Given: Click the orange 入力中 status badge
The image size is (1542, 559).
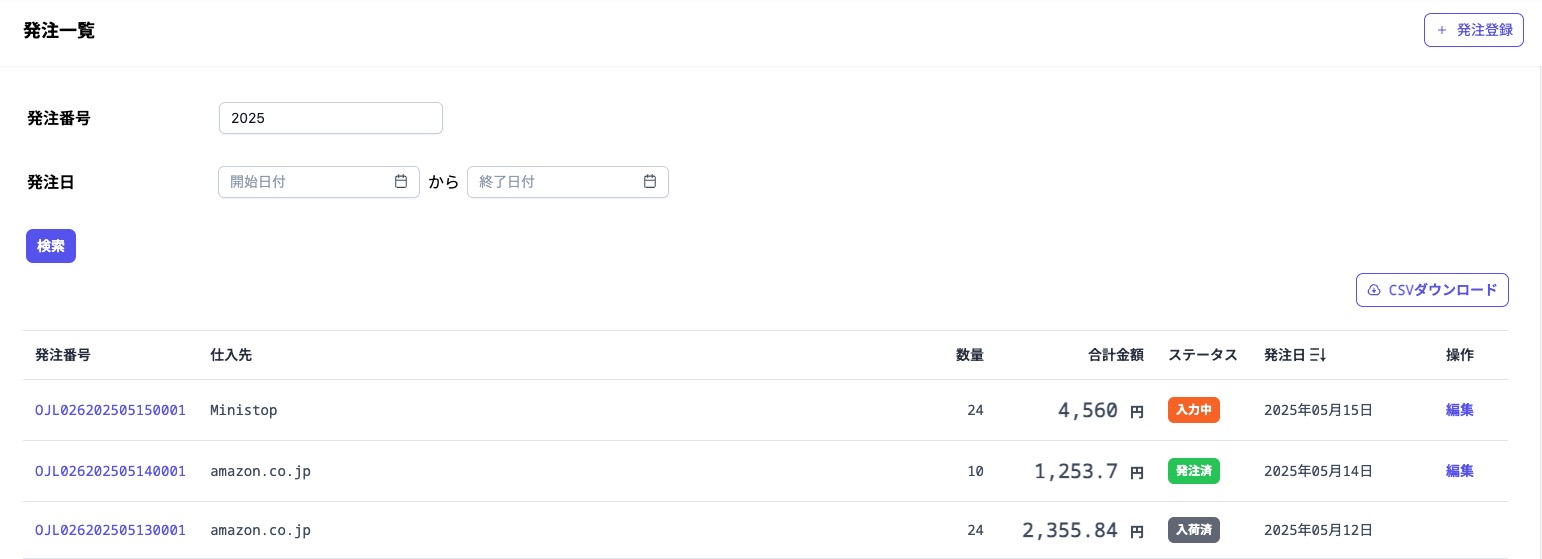Looking at the screenshot, I should [1193, 410].
